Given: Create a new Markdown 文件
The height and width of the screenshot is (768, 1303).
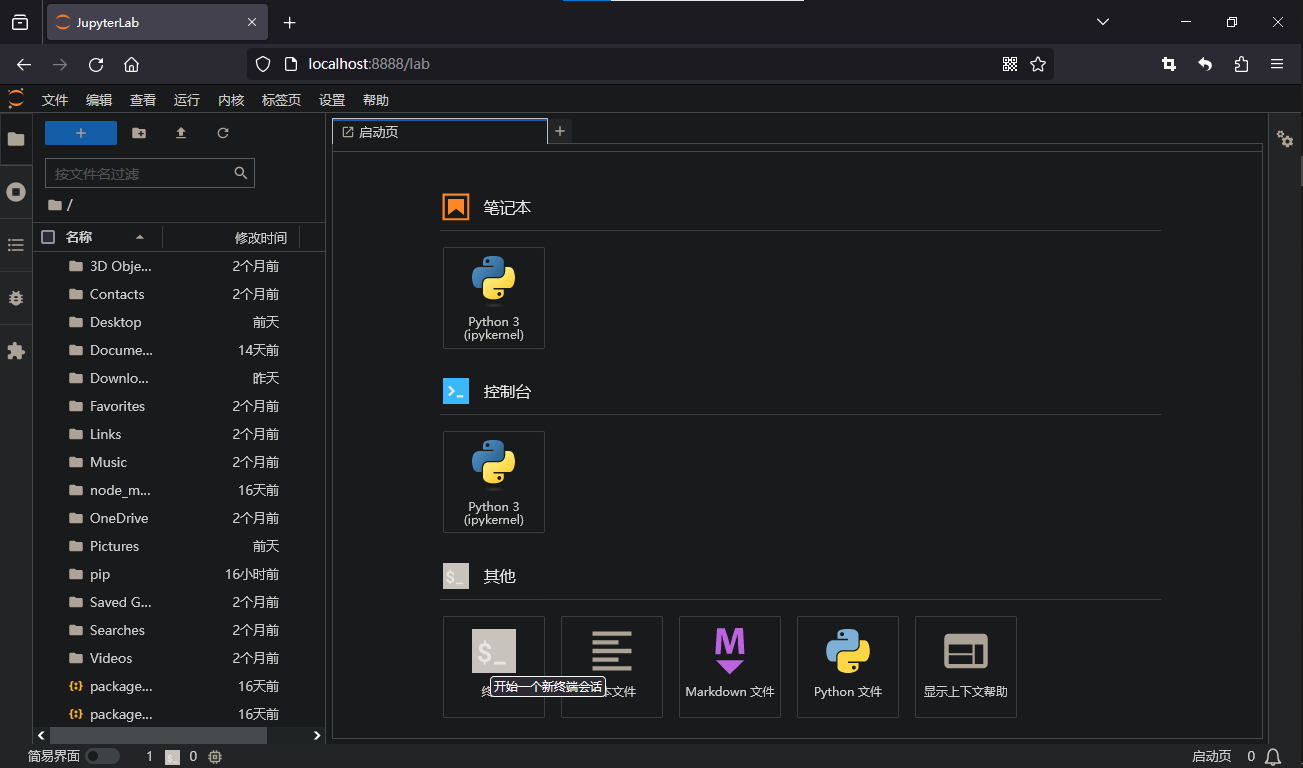Looking at the screenshot, I should 730,667.
